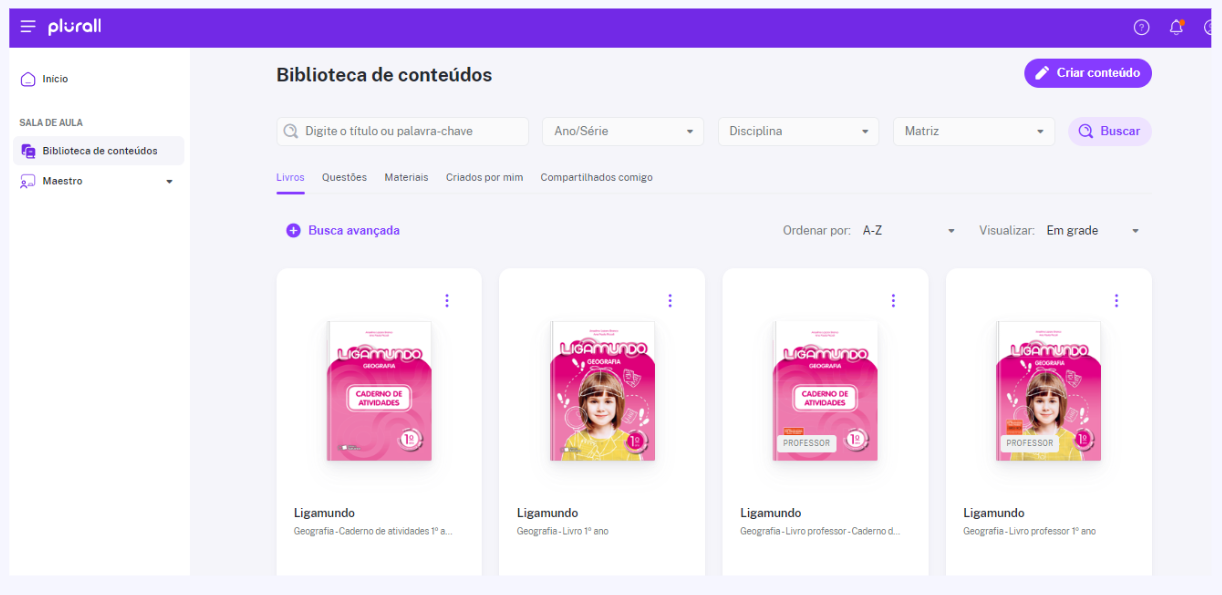This screenshot has height=595, width=1222.
Task: Click the text 'Geografia - Caderno de atividades 1º a...'
Action: pos(373,531)
